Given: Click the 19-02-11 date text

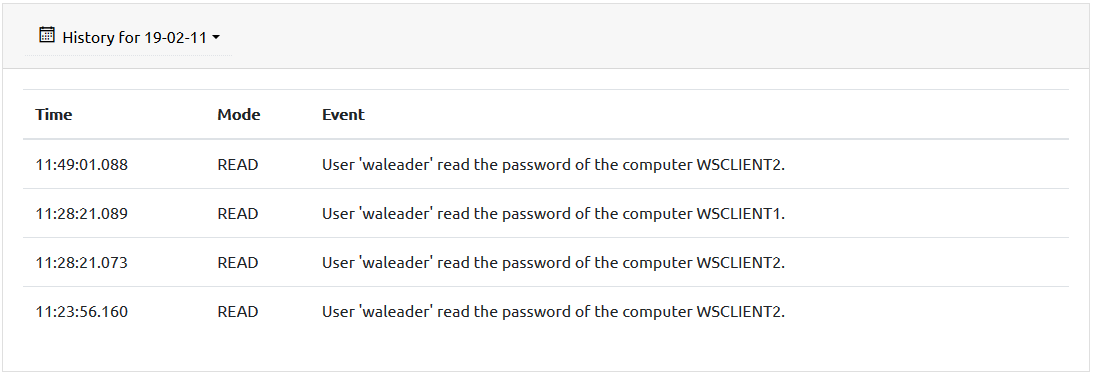Looking at the screenshot, I should pyautogui.click(x=176, y=38).
